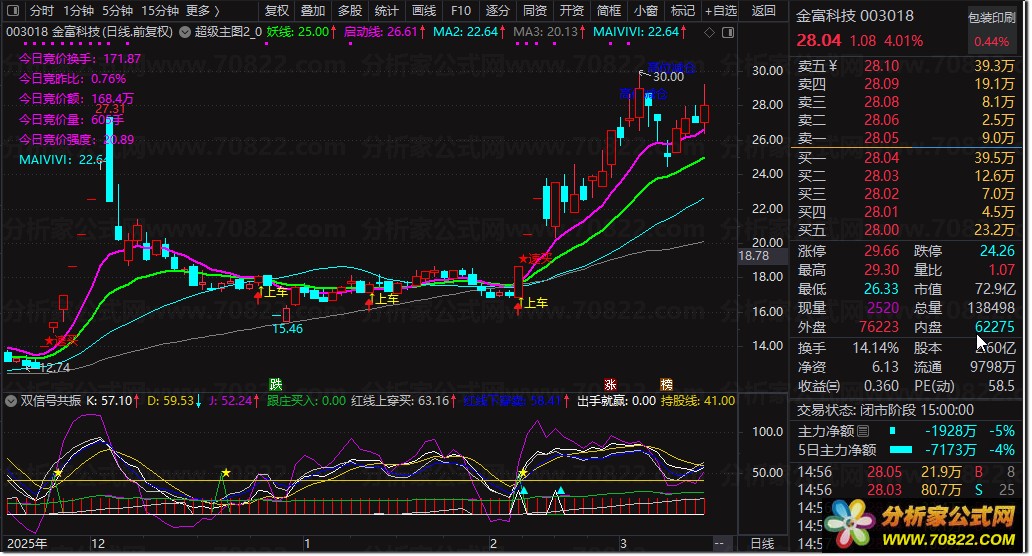Open the F10 company info
The width and height of the screenshot is (1032, 556).
(460, 11)
